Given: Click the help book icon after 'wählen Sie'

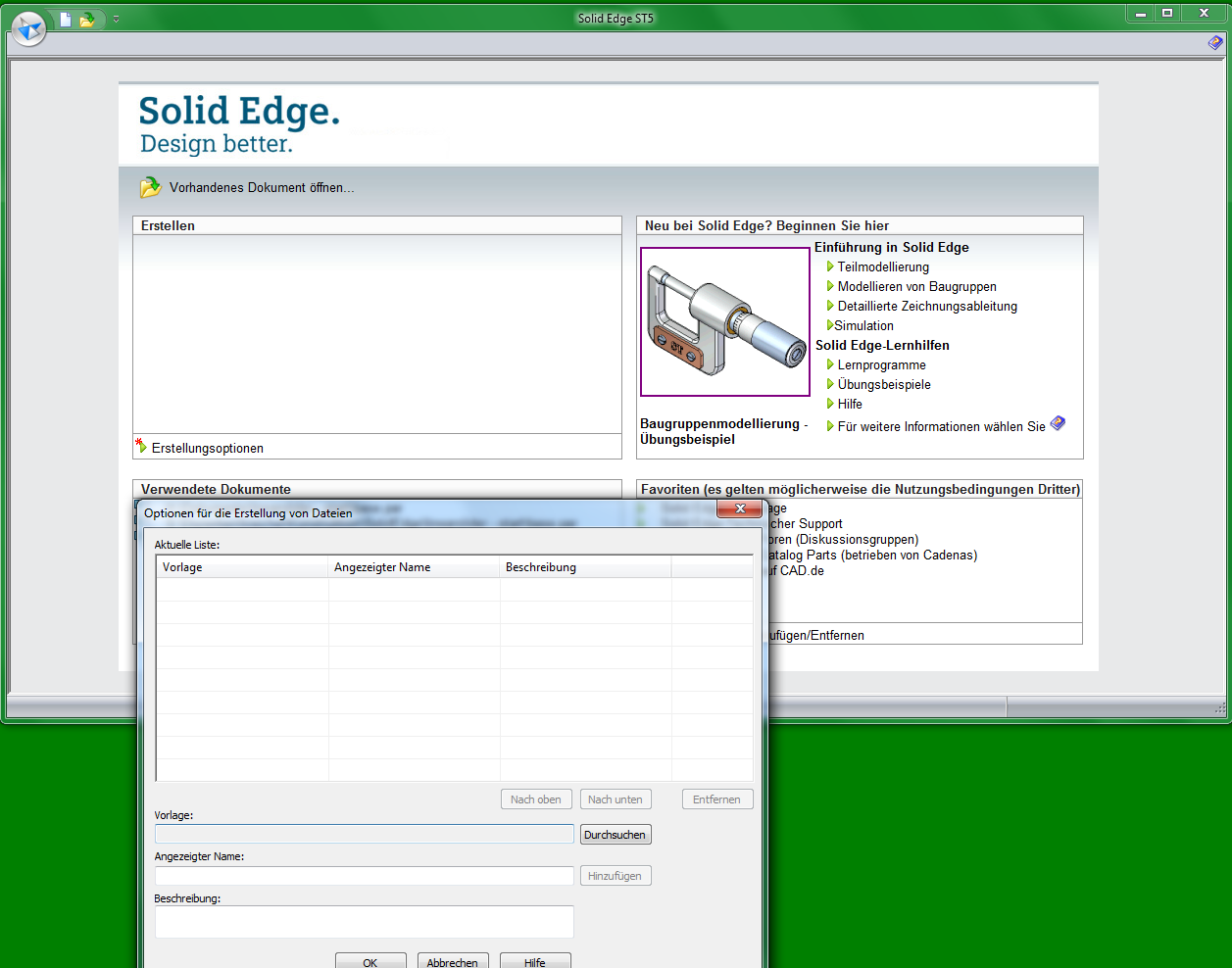Looking at the screenshot, I should pyautogui.click(x=1058, y=423).
